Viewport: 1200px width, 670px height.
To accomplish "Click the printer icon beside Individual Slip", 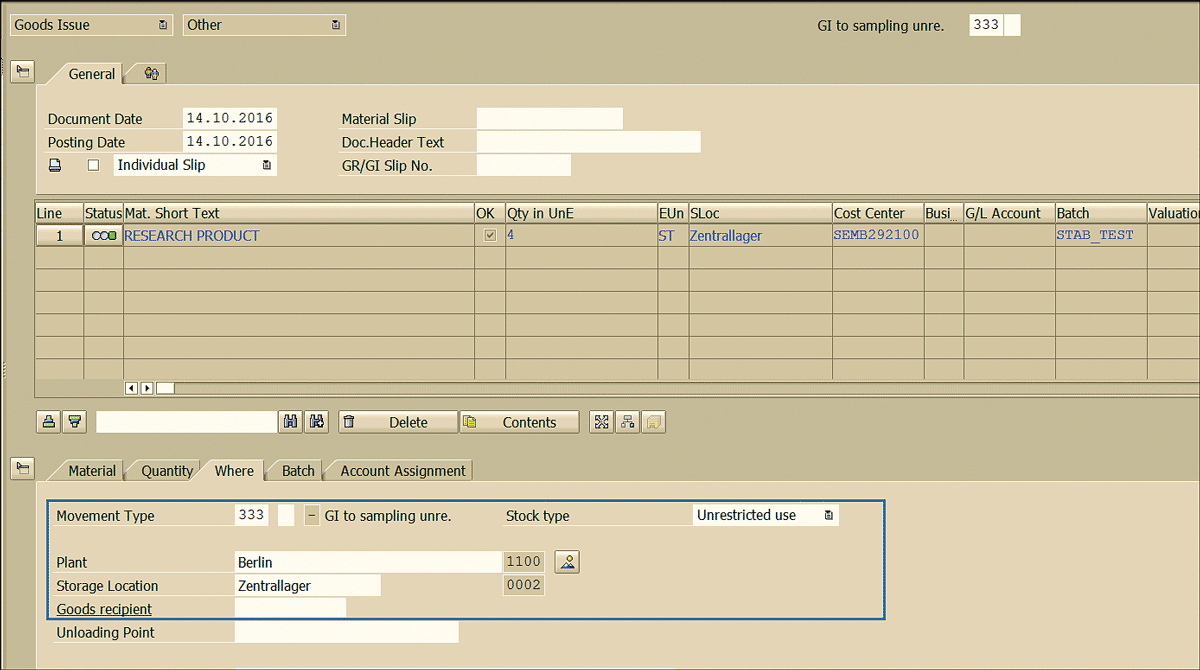I will click(56, 165).
